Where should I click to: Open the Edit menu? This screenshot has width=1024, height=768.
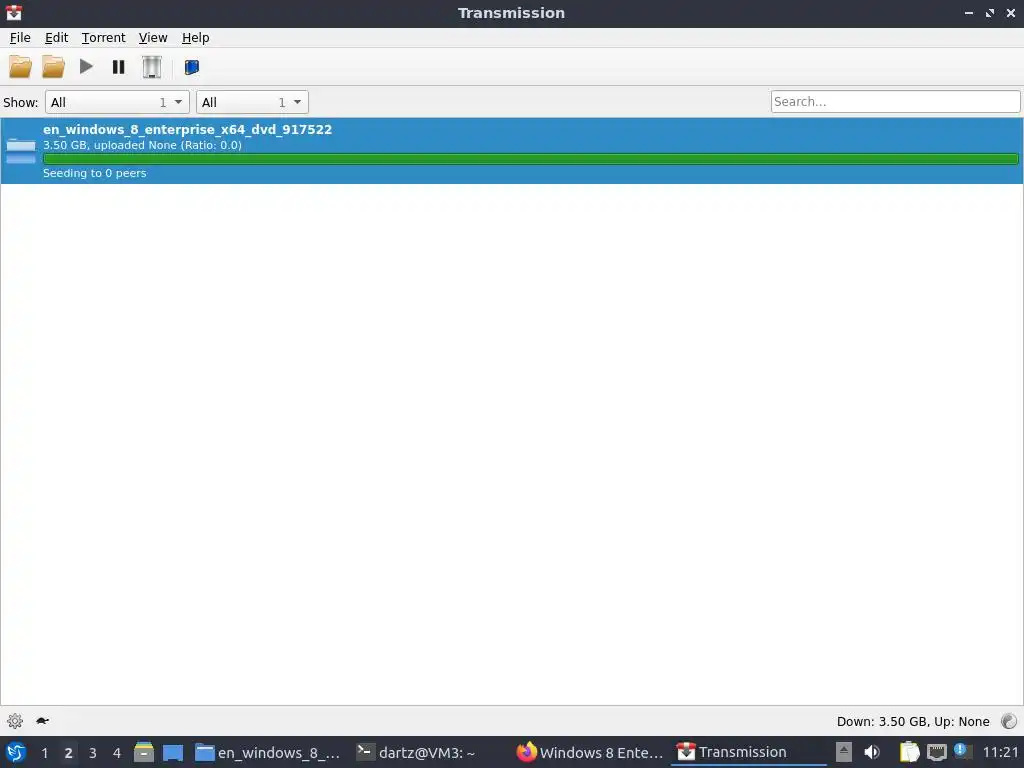(x=56, y=38)
